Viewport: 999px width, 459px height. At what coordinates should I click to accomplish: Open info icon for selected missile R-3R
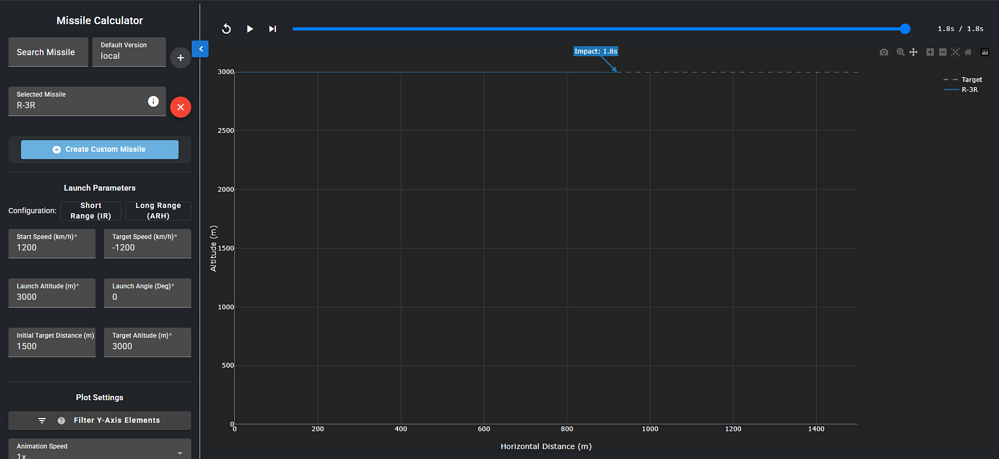153,101
